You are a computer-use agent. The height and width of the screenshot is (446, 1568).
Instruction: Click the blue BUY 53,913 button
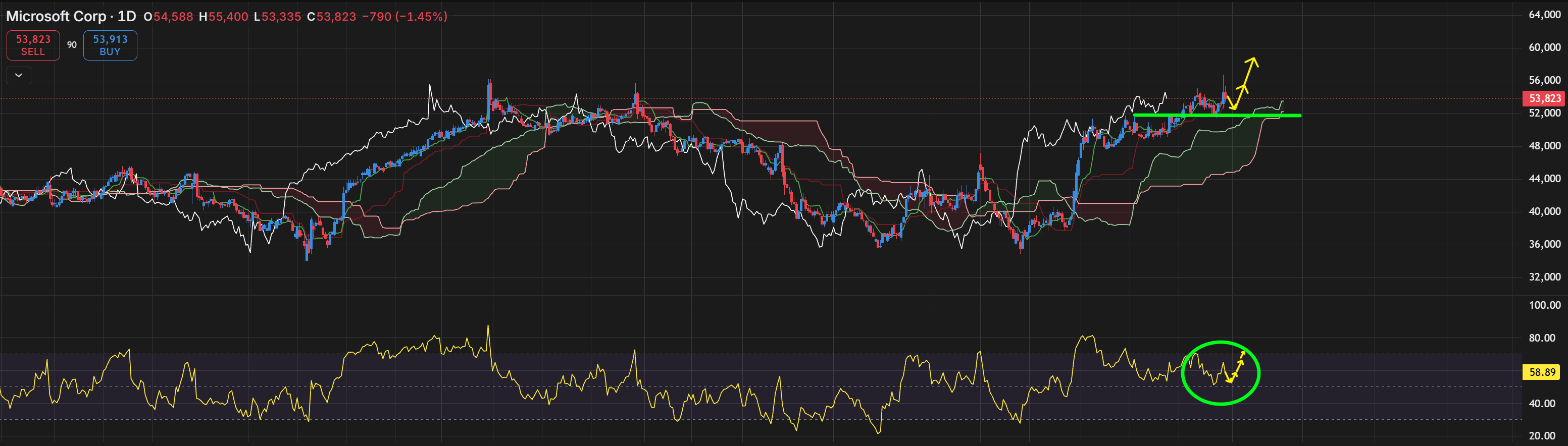point(110,45)
